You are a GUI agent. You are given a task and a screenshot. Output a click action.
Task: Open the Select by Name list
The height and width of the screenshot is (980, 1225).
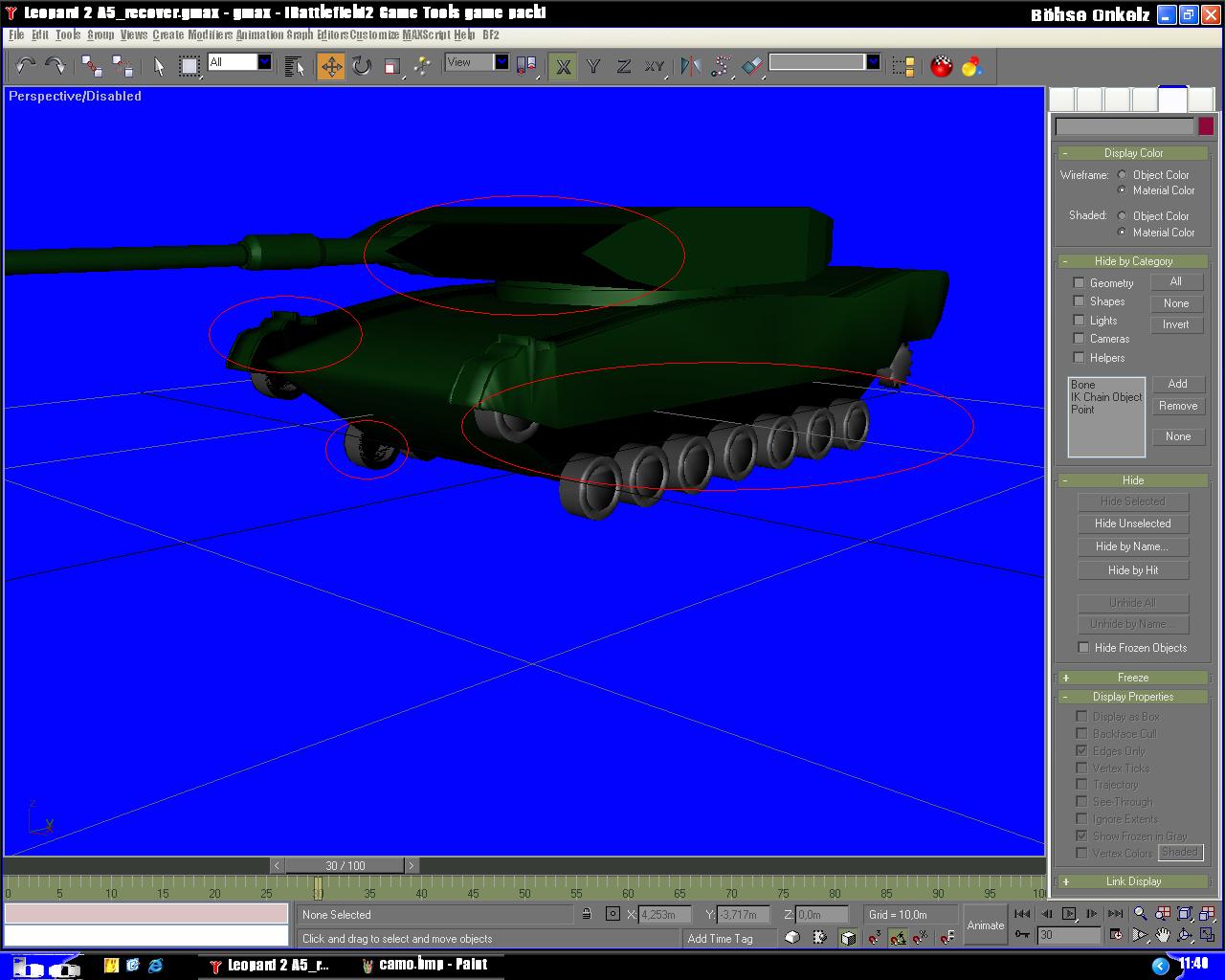(x=294, y=66)
